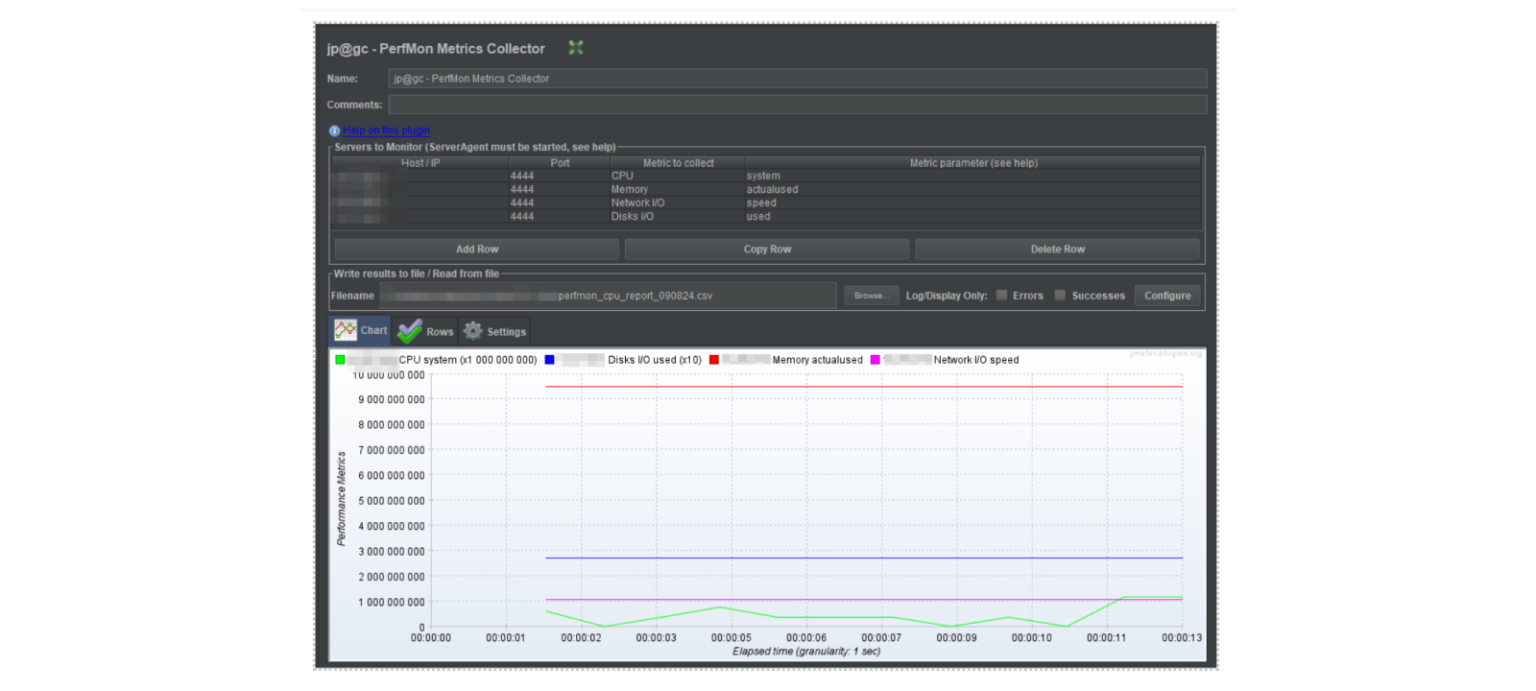Open the Configure dialog
This screenshot has height=691, width=1536.
point(1167,295)
